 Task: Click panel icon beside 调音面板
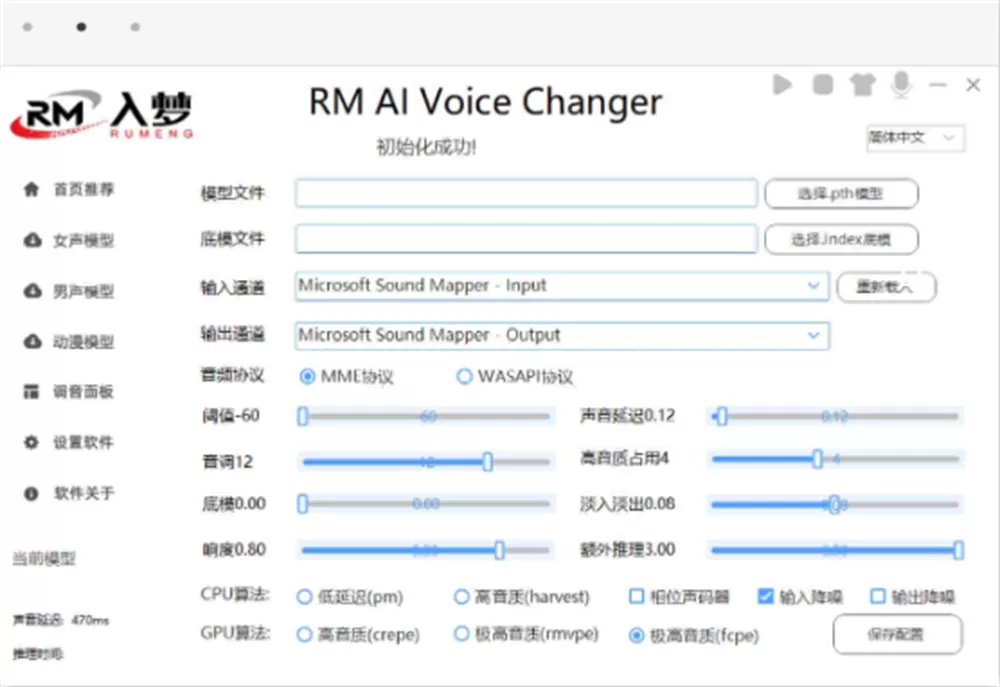(31, 391)
